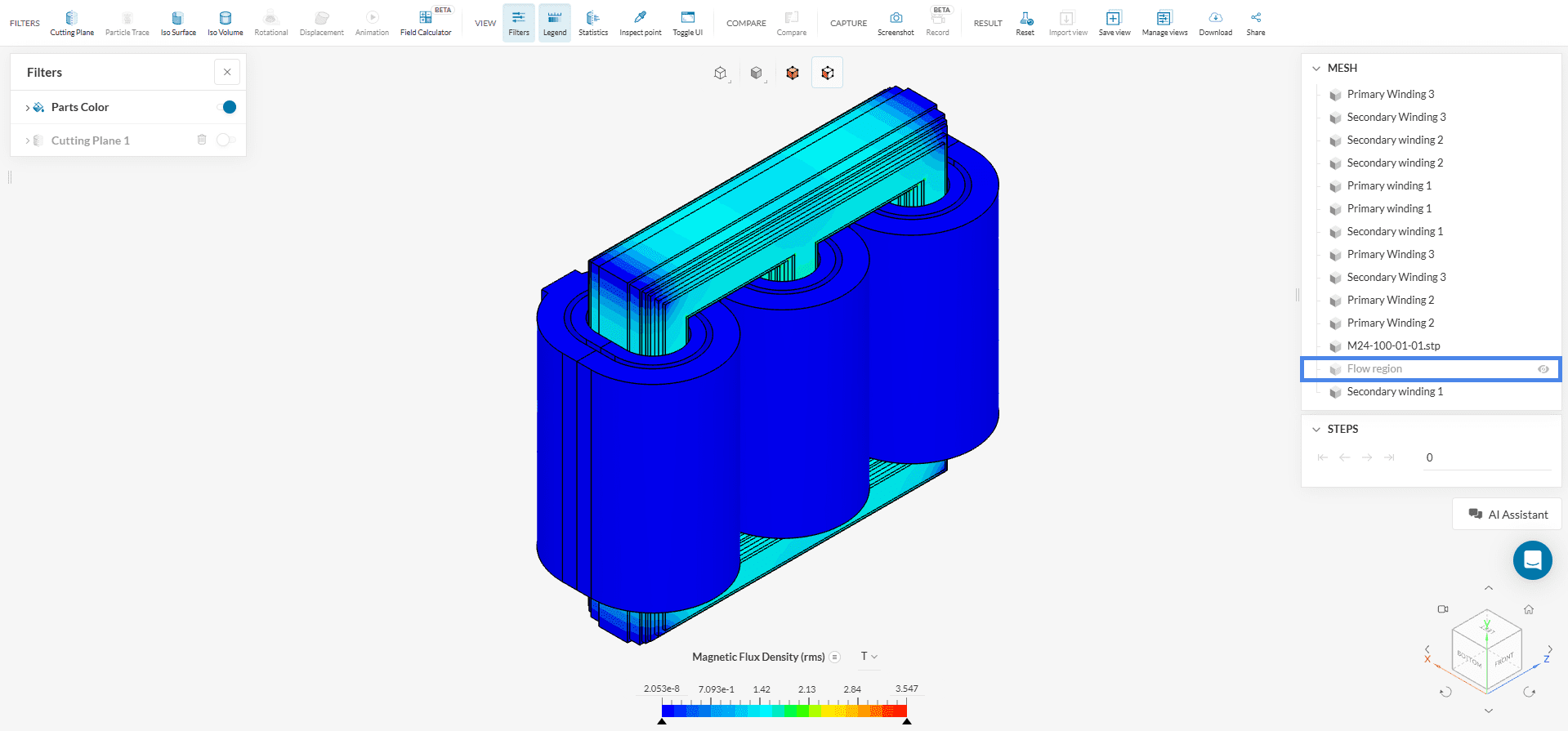Open the Statistics tool
This screenshot has width=1568, height=731.
pos(592,23)
